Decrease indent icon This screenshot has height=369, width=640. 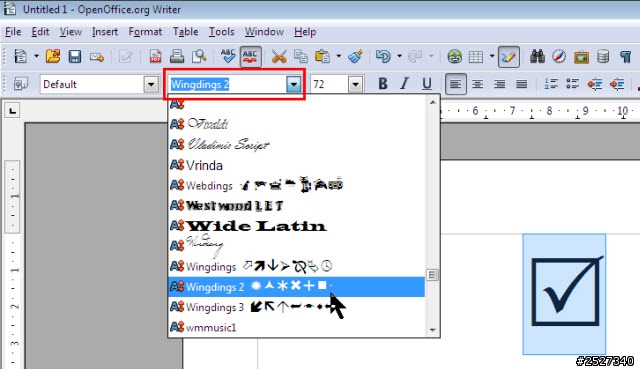(x=595, y=84)
